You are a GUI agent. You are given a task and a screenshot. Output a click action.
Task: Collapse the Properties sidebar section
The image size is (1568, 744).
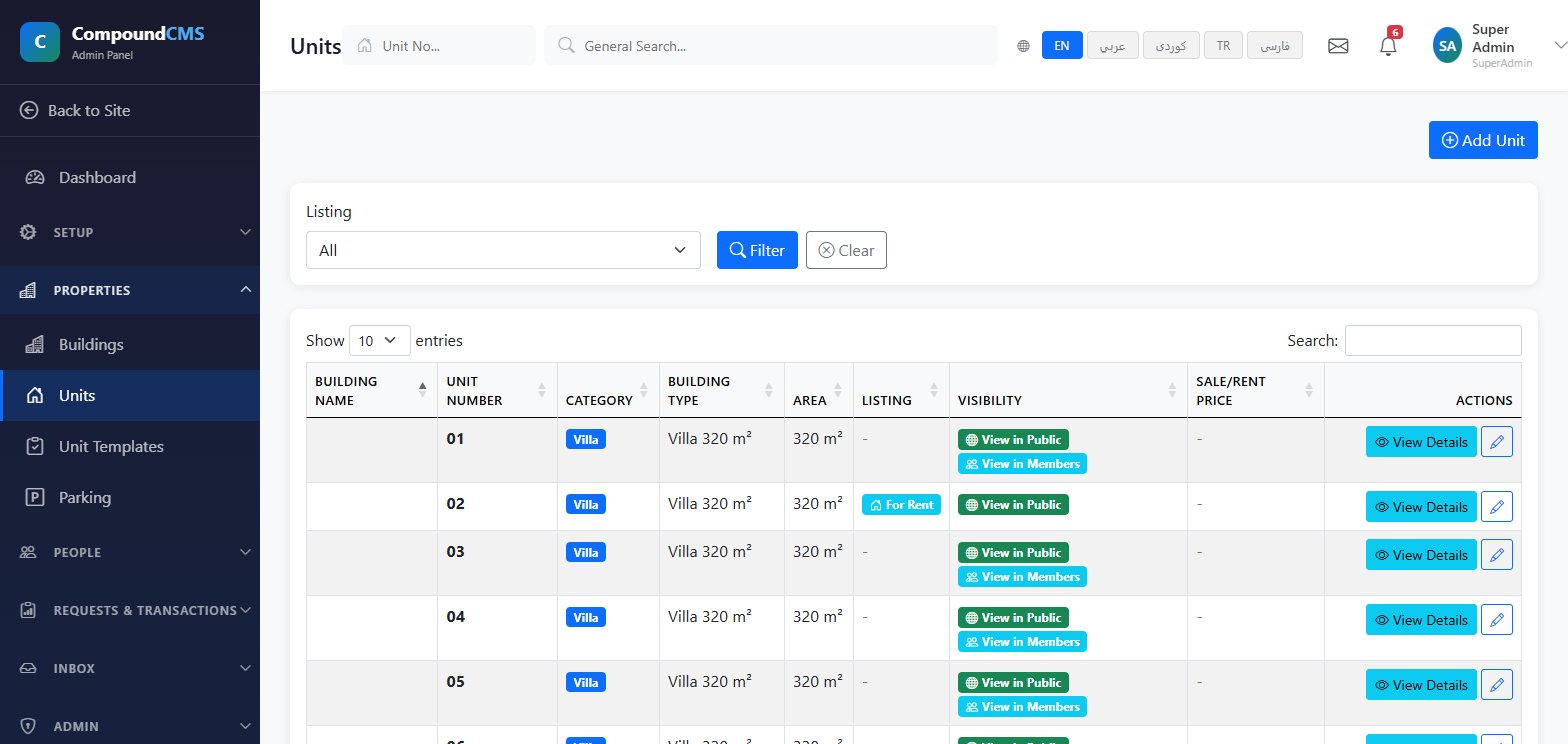pos(130,290)
